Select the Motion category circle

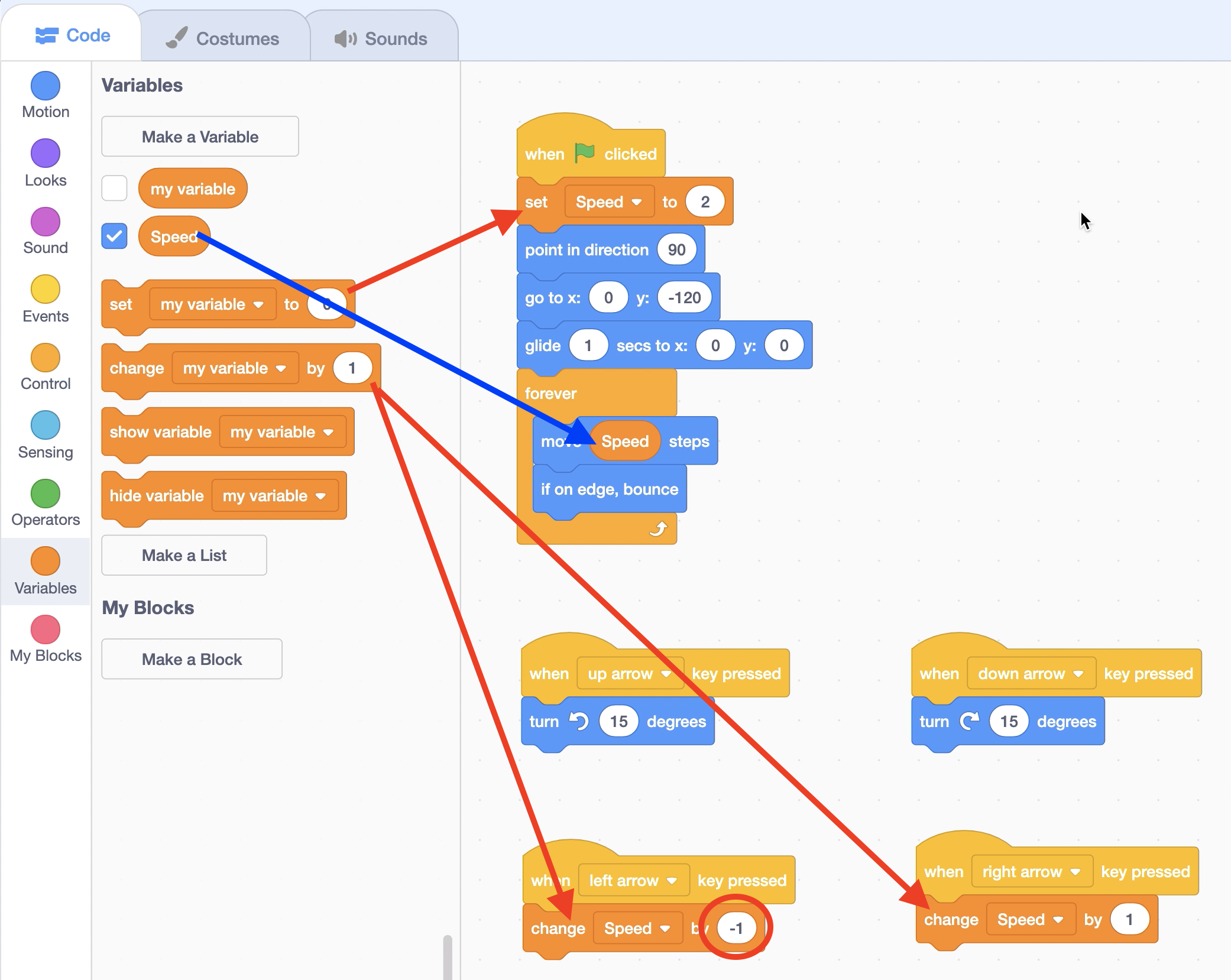[x=46, y=86]
